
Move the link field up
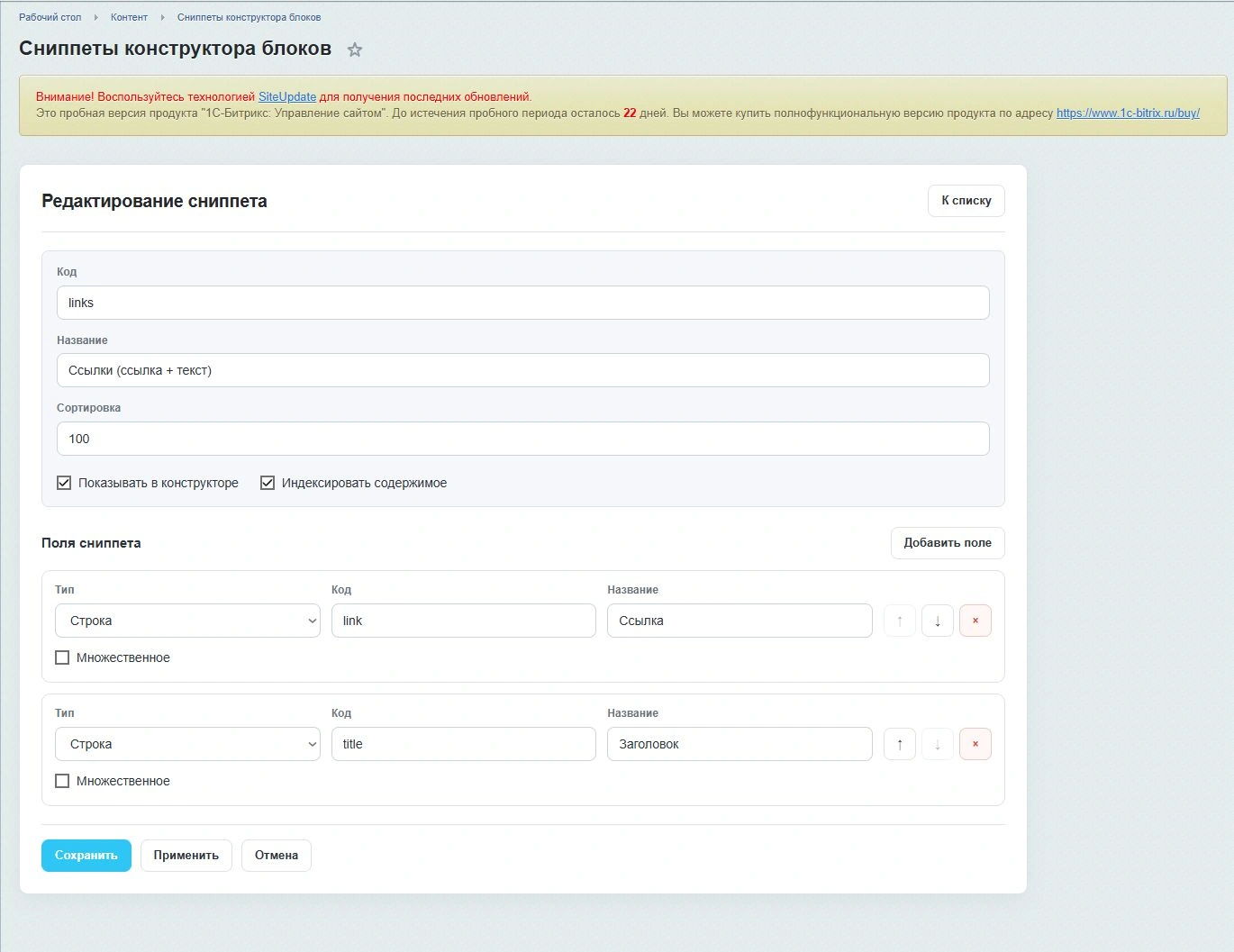tap(900, 621)
